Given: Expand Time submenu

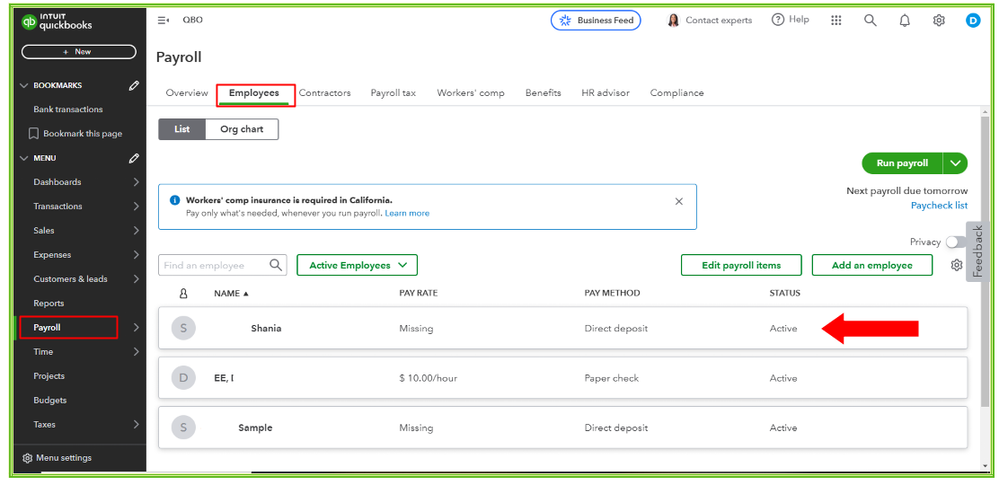Looking at the screenshot, I should click(x=136, y=352).
